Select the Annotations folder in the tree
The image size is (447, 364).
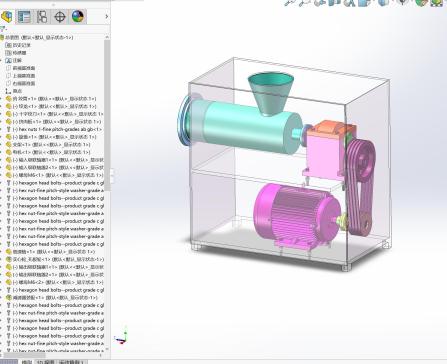[14, 60]
